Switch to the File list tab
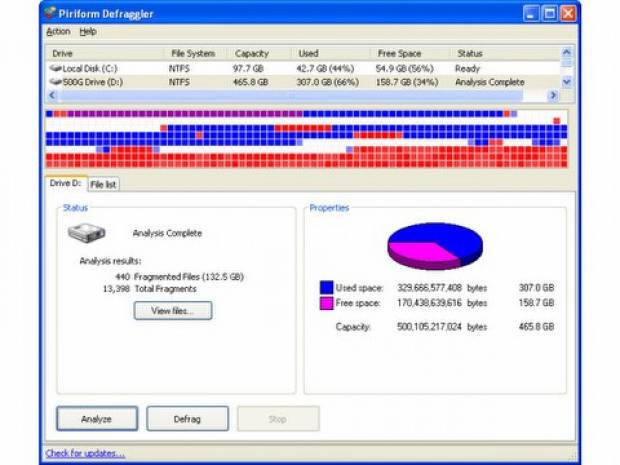 point(103,184)
